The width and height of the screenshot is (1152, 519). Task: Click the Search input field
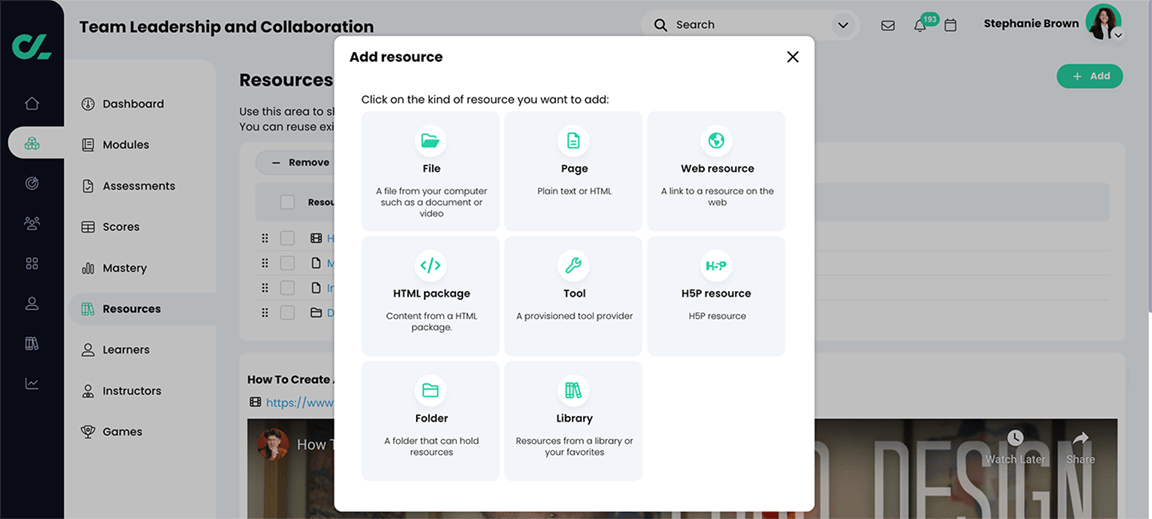click(x=748, y=25)
